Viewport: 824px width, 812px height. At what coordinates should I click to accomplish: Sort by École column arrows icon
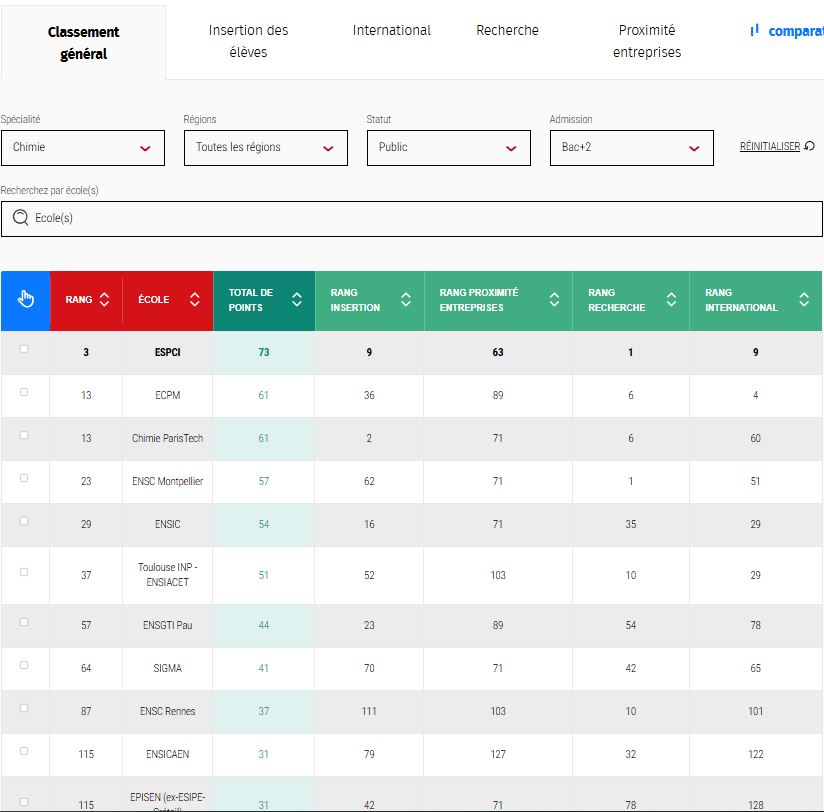coord(194,300)
